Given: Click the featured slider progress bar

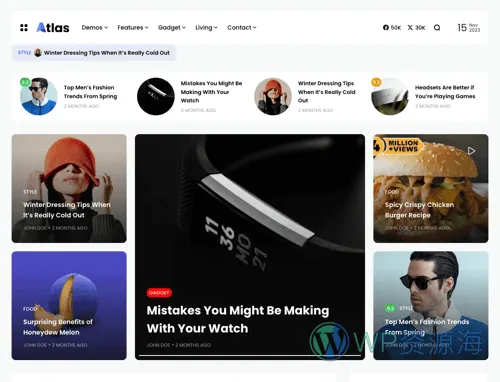Looking at the screenshot, I should (x=250, y=355).
